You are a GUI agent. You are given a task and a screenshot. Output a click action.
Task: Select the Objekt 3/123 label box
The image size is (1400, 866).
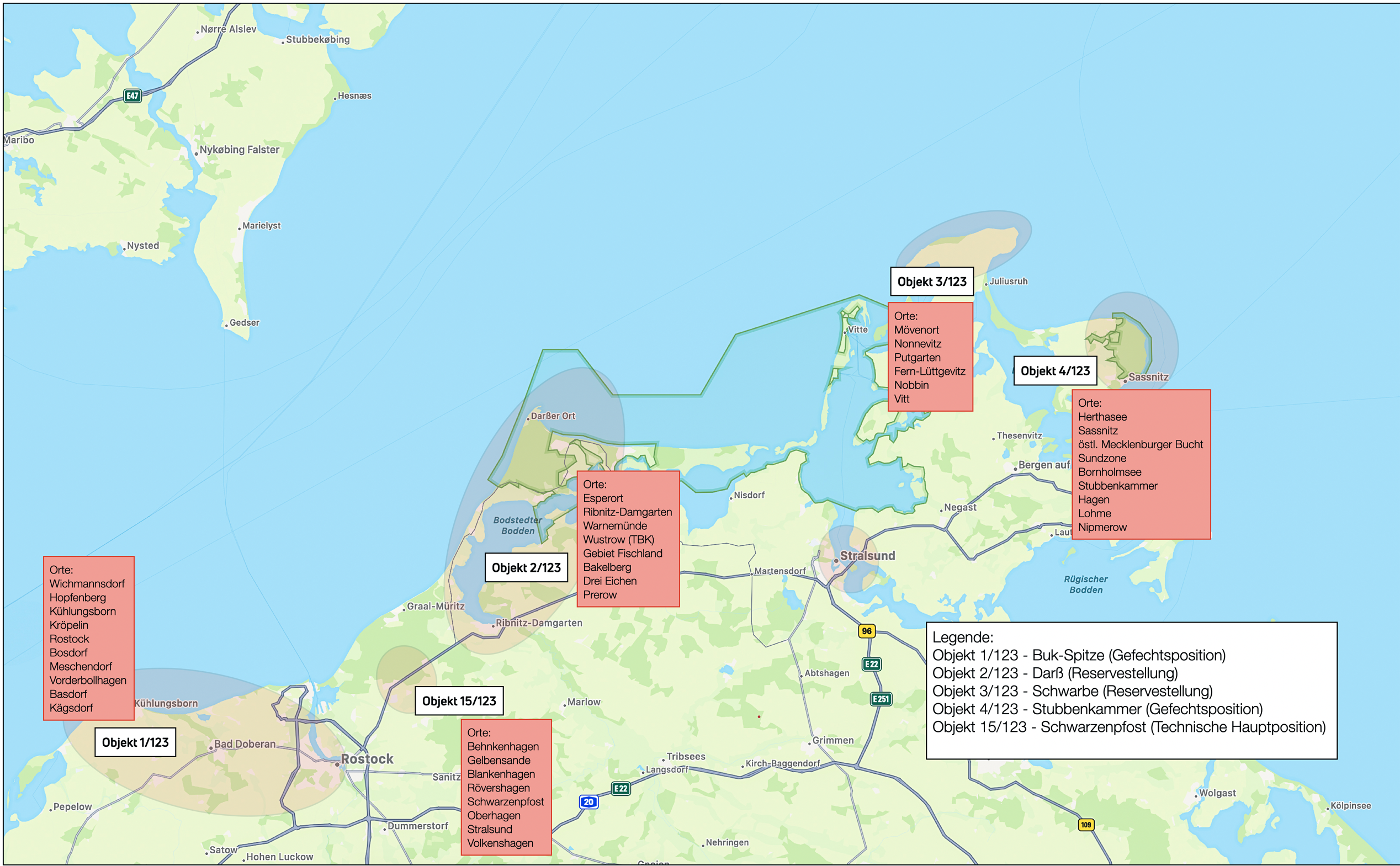931,282
